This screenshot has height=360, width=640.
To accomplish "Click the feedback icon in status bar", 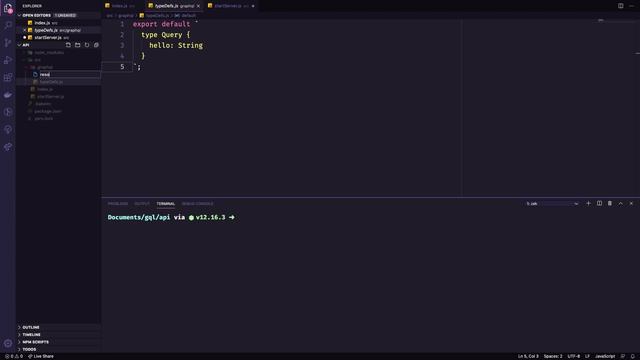I will coord(623,356).
